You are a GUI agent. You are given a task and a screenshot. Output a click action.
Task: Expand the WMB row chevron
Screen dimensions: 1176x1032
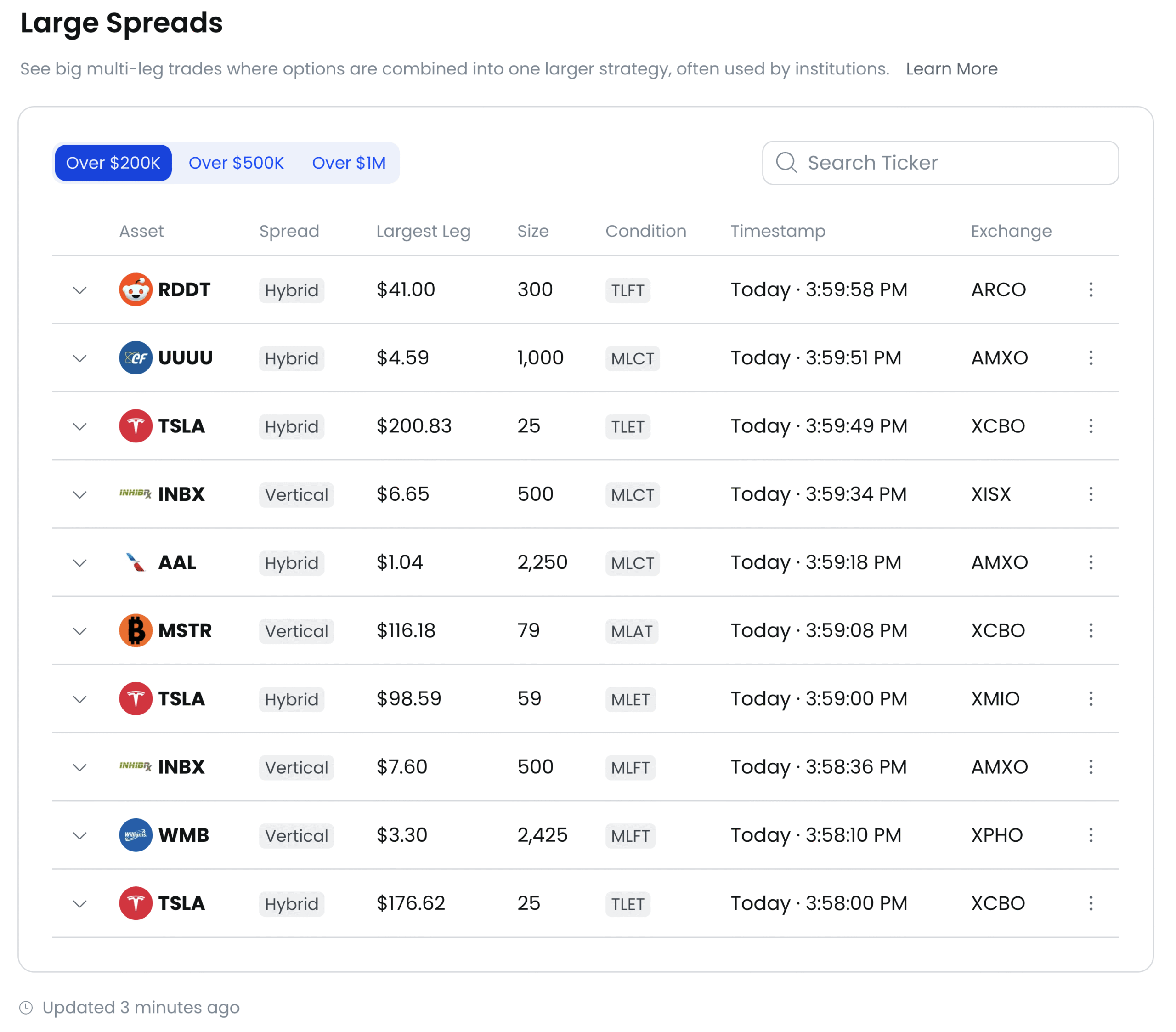80,835
